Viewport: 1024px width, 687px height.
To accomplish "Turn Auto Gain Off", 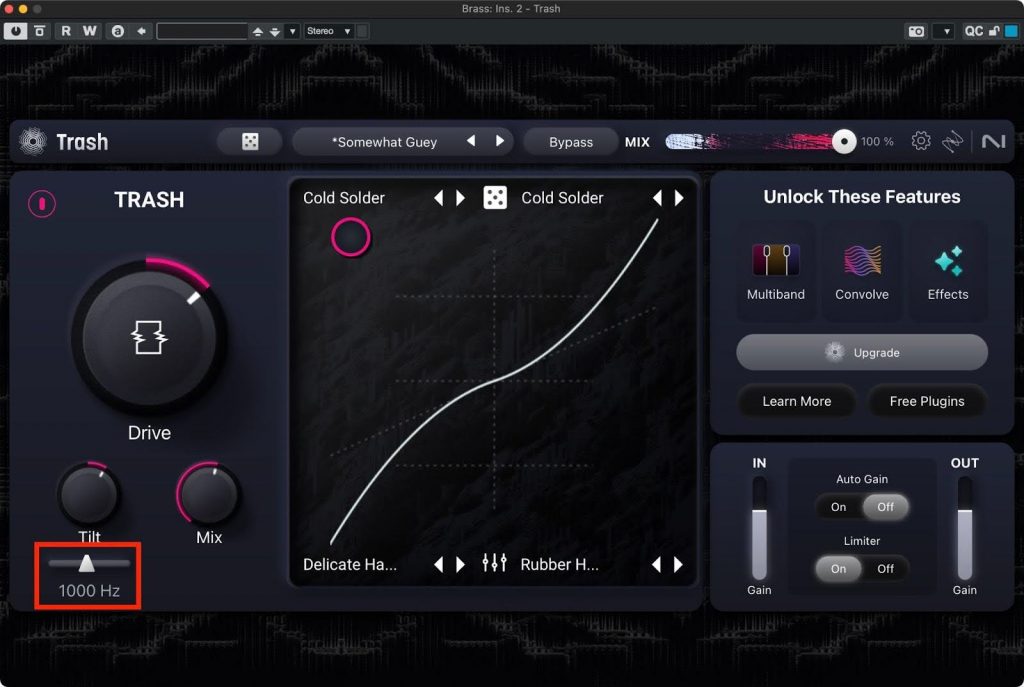I will [886, 507].
